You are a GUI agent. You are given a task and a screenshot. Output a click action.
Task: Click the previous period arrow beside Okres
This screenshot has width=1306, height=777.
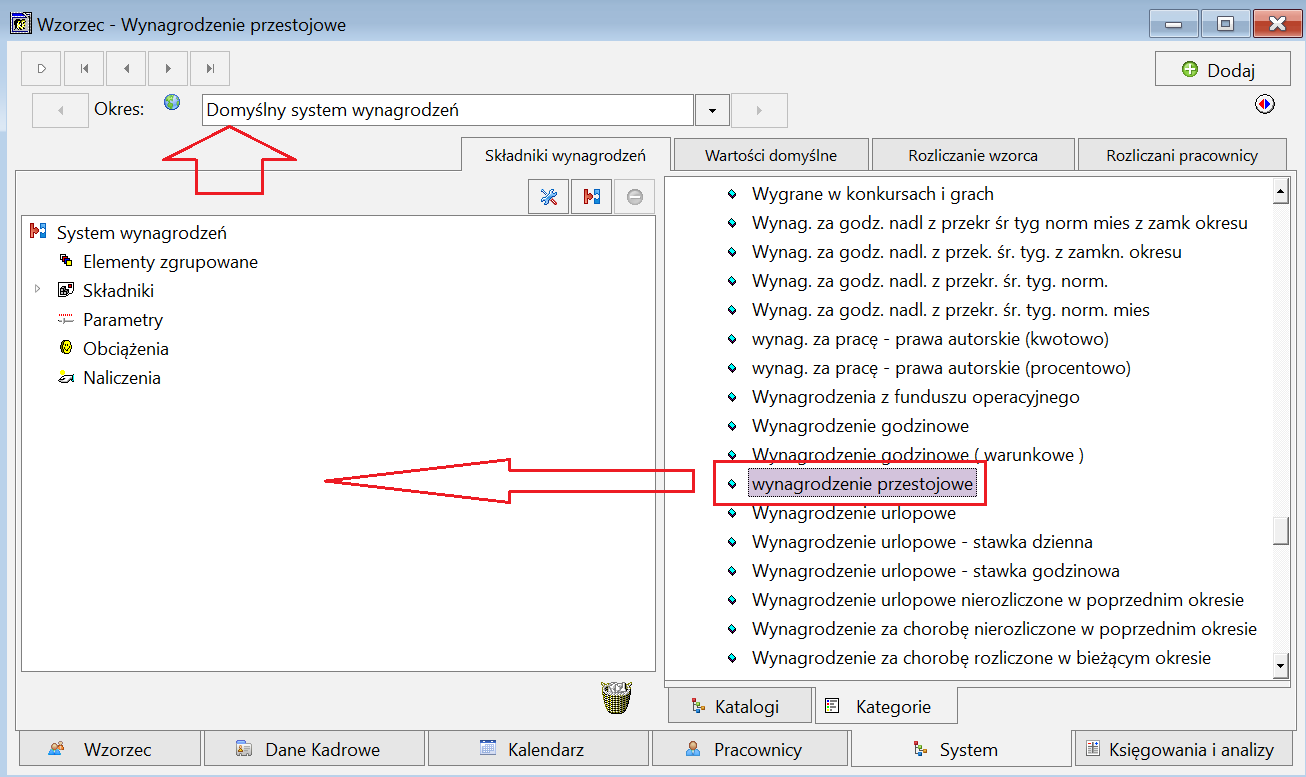click(60, 110)
